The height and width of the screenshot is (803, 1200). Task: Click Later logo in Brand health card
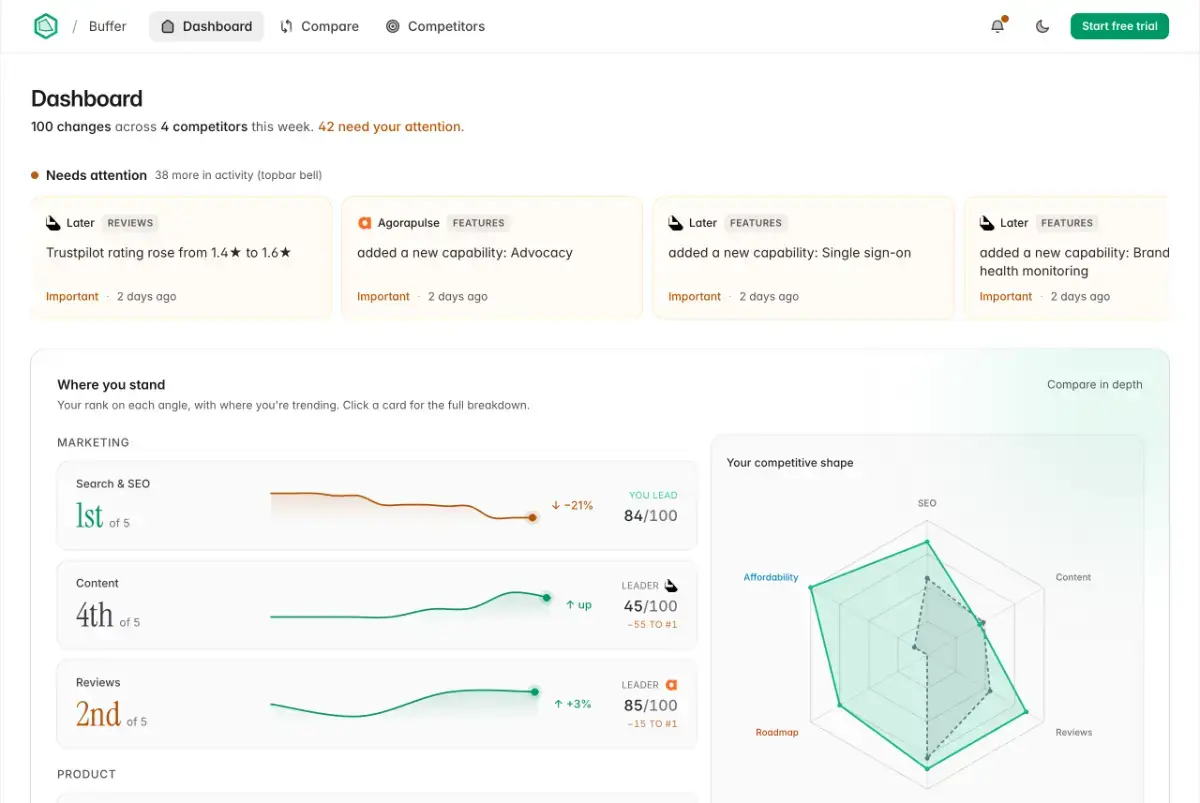tap(987, 223)
